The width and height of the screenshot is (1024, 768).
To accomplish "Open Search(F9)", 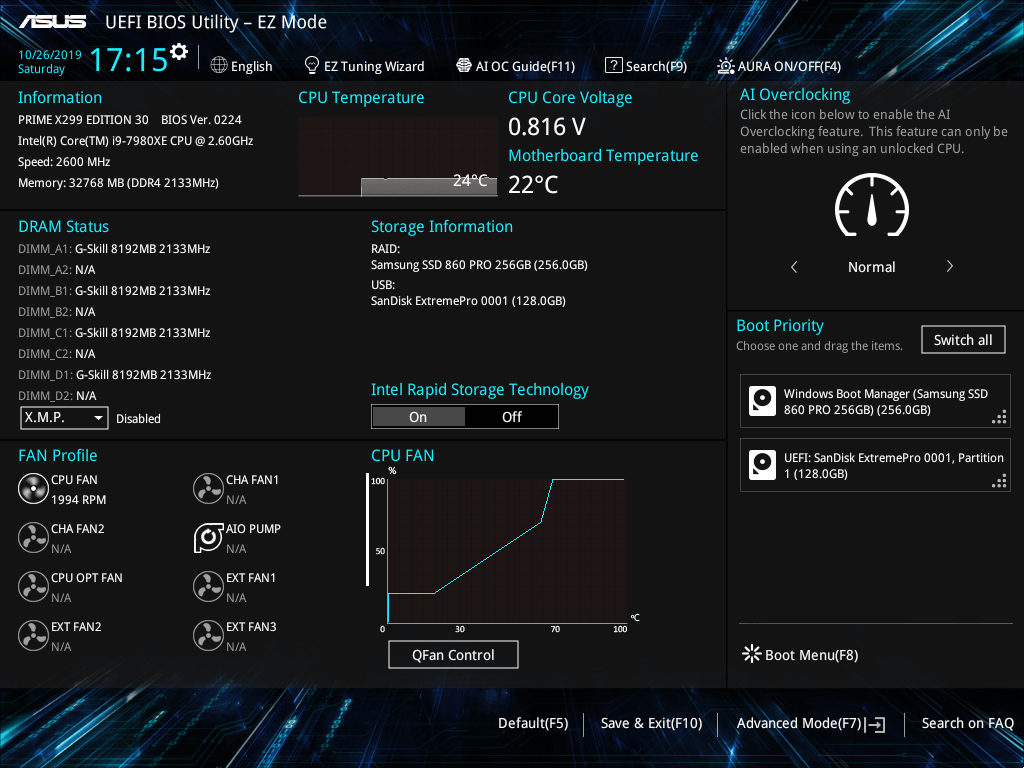I will (656, 66).
